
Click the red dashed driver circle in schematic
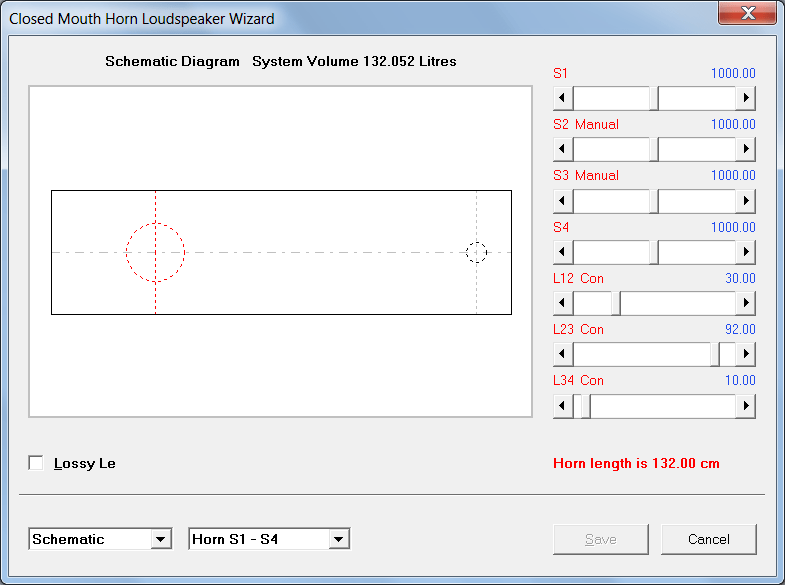[x=155, y=252]
